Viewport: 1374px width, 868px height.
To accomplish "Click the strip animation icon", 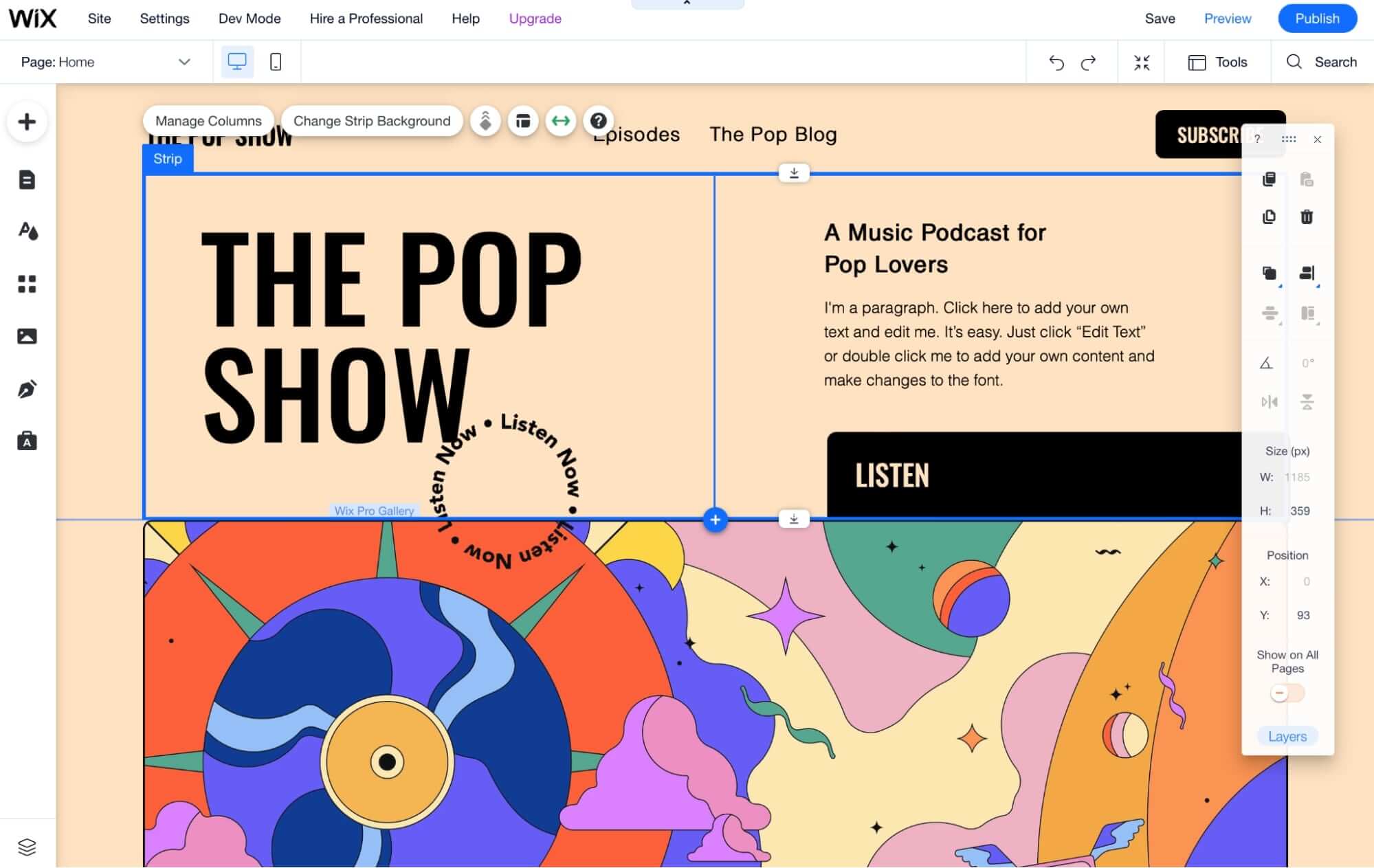I will [485, 121].
